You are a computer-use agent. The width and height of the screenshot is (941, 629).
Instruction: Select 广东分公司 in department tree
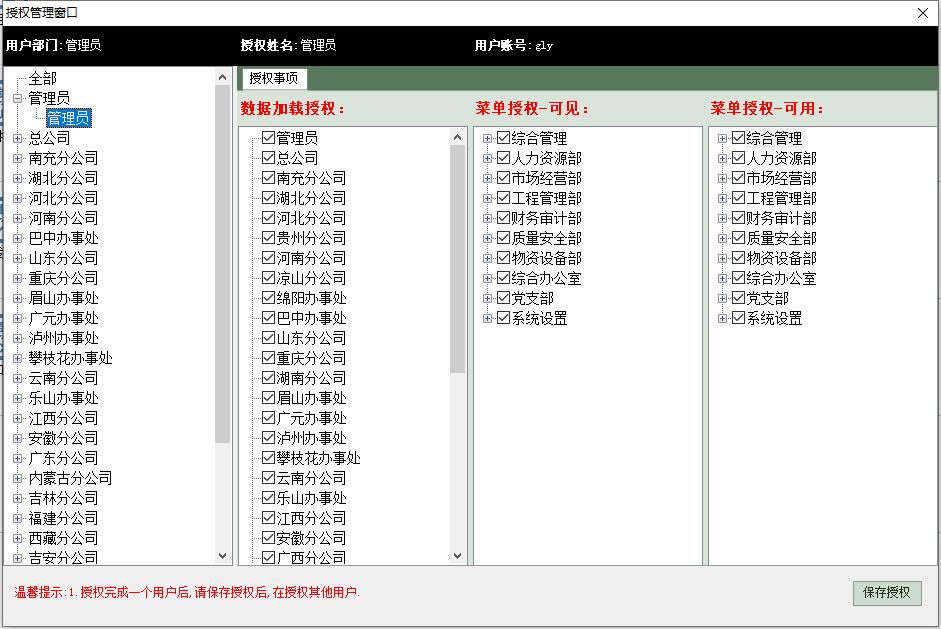(63, 458)
